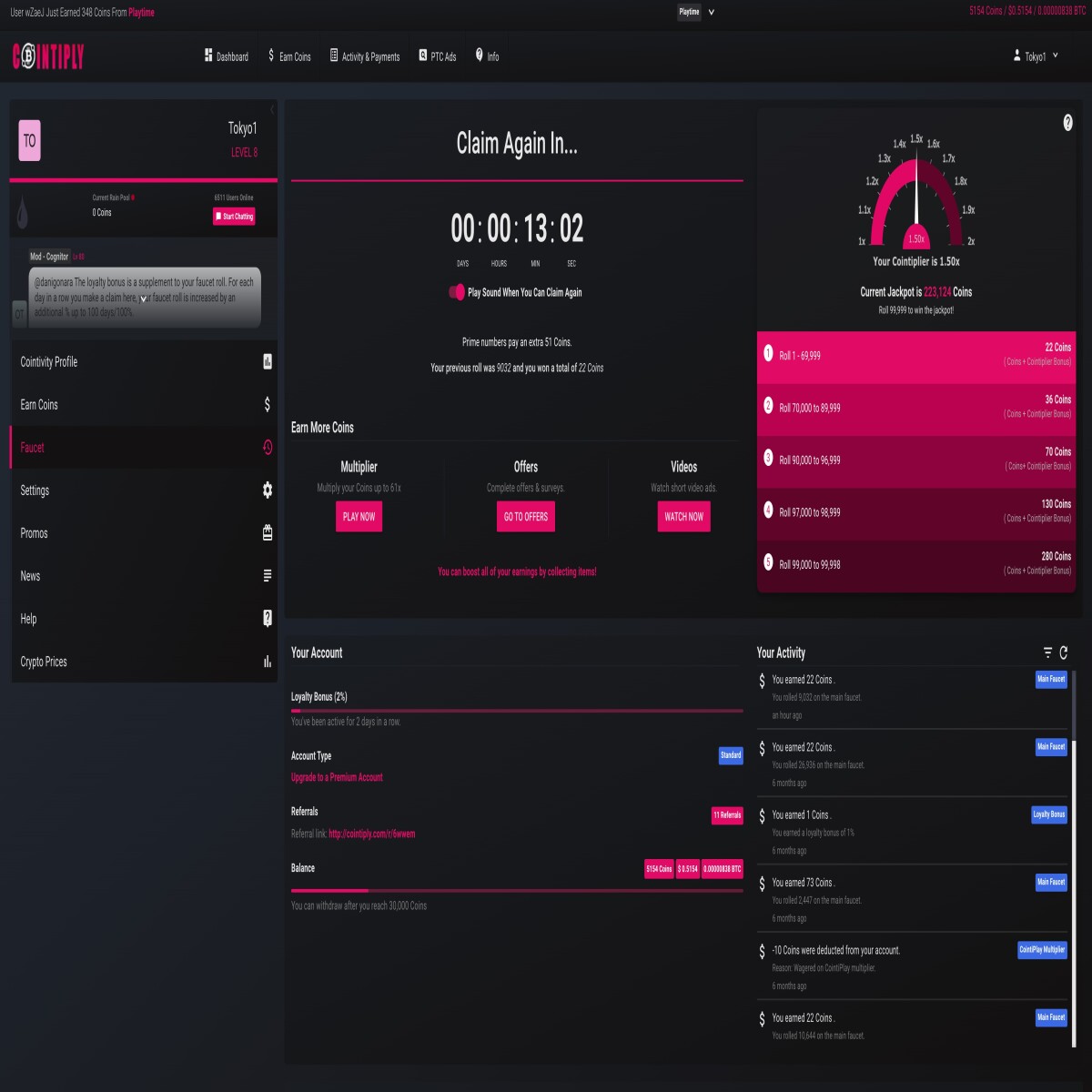Select Settings sidebar item
Screen dimensions: 1092x1092
[x=146, y=490]
